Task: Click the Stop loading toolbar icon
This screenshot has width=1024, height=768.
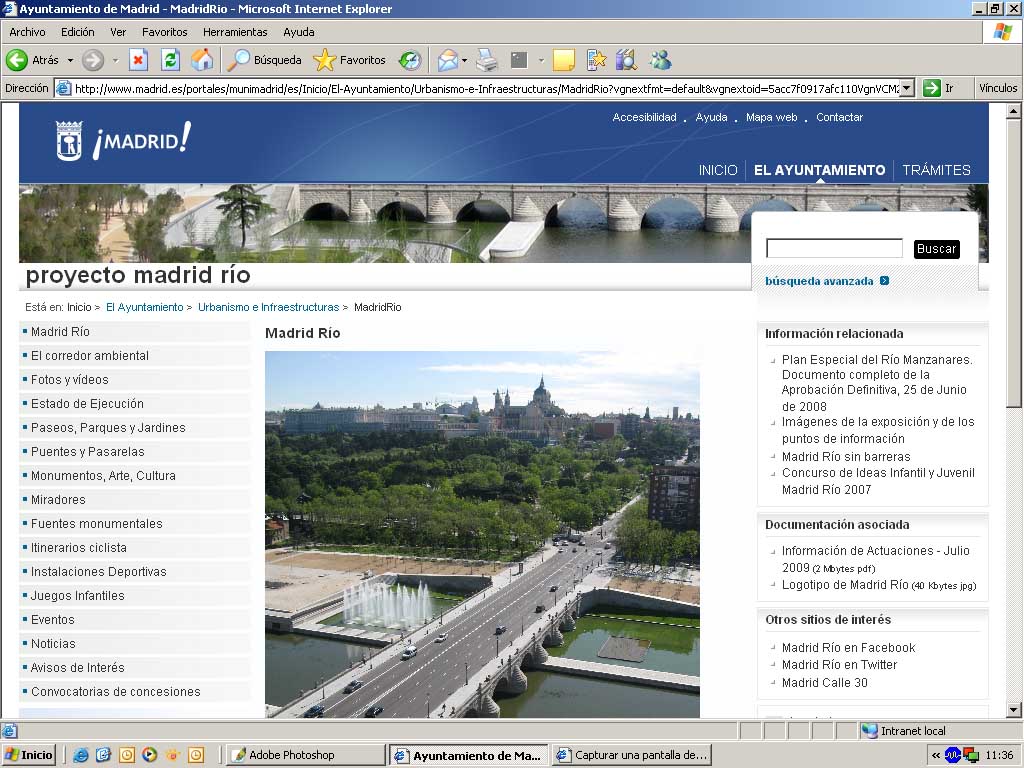Action: click(x=138, y=60)
